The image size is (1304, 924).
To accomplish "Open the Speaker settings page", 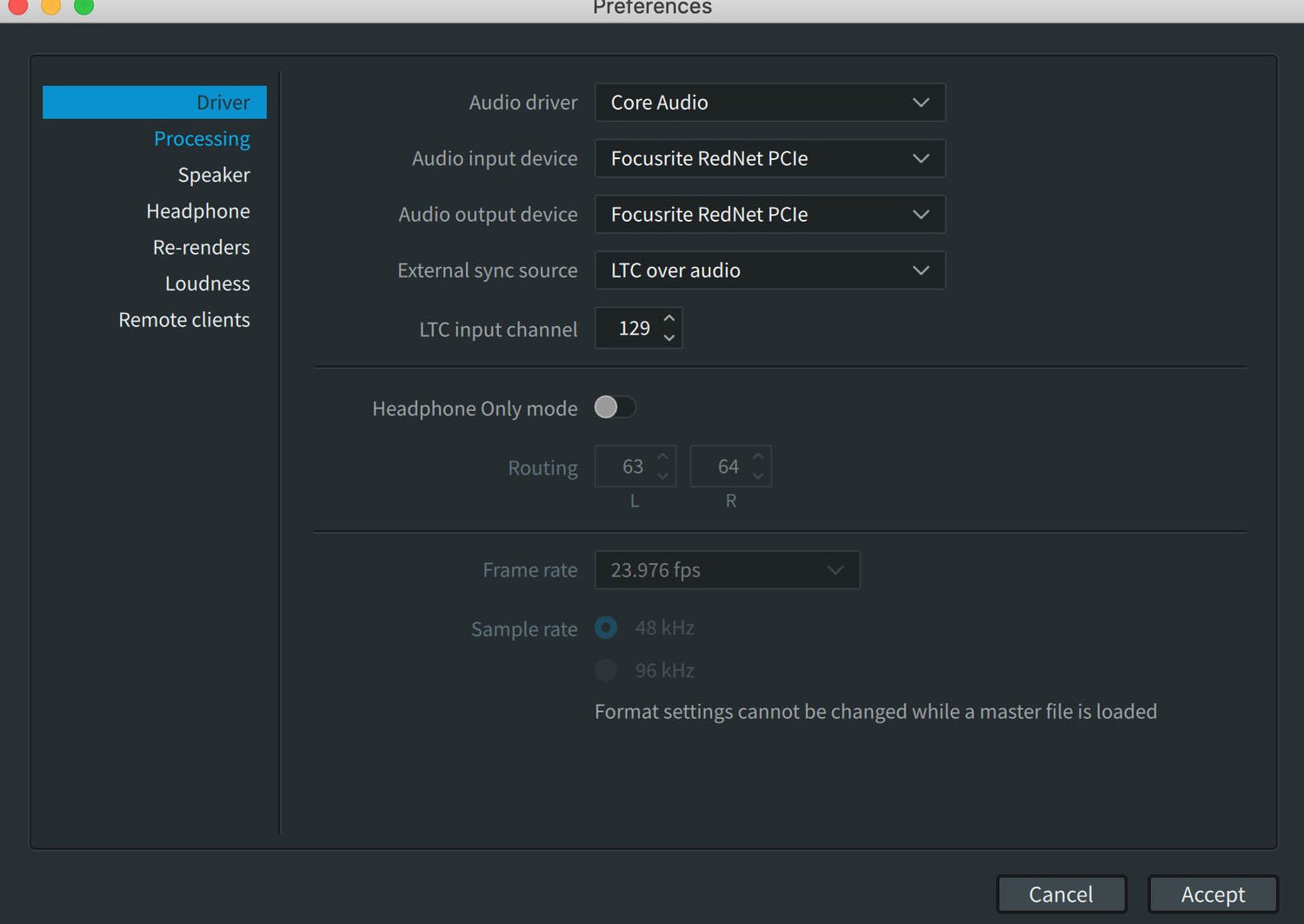I will coord(213,174).
